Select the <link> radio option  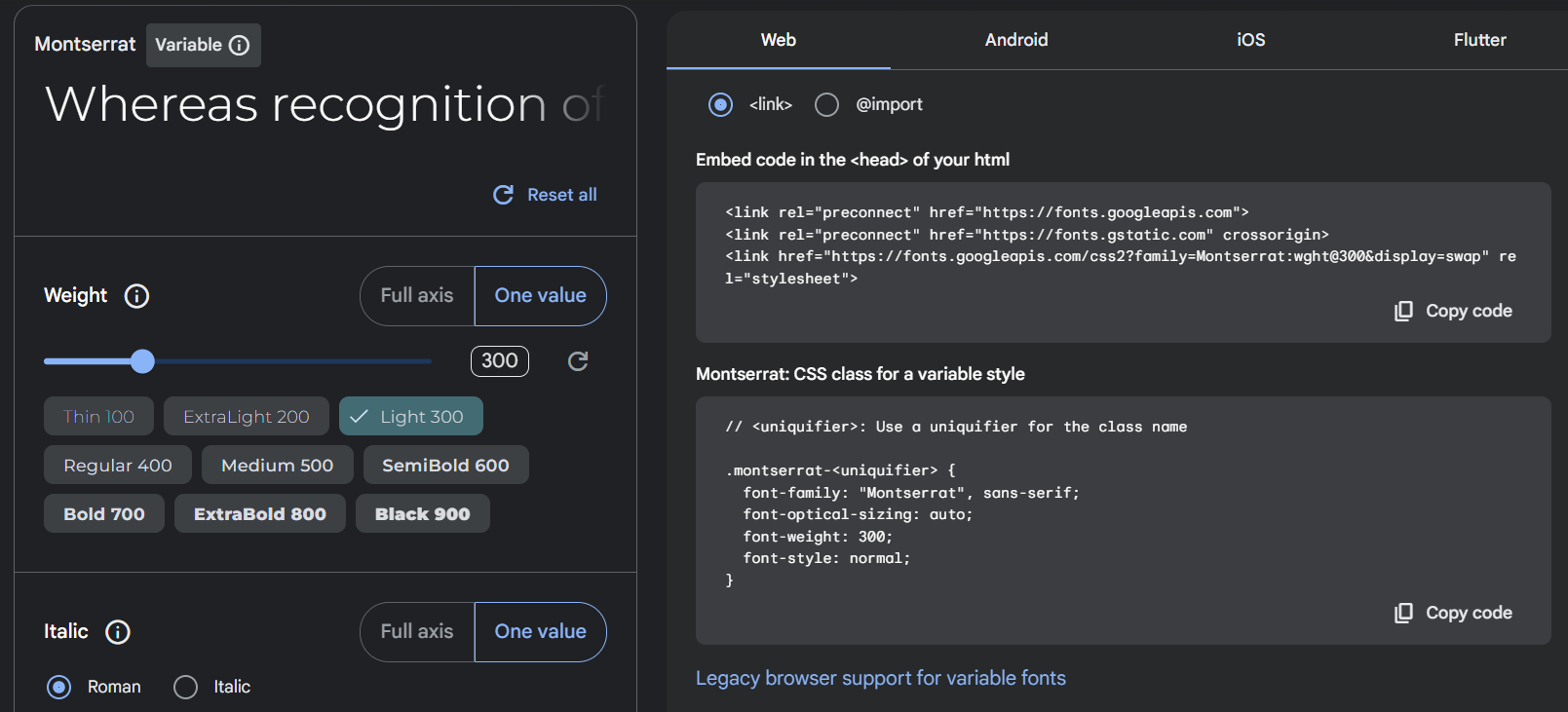tap(720, 104)
